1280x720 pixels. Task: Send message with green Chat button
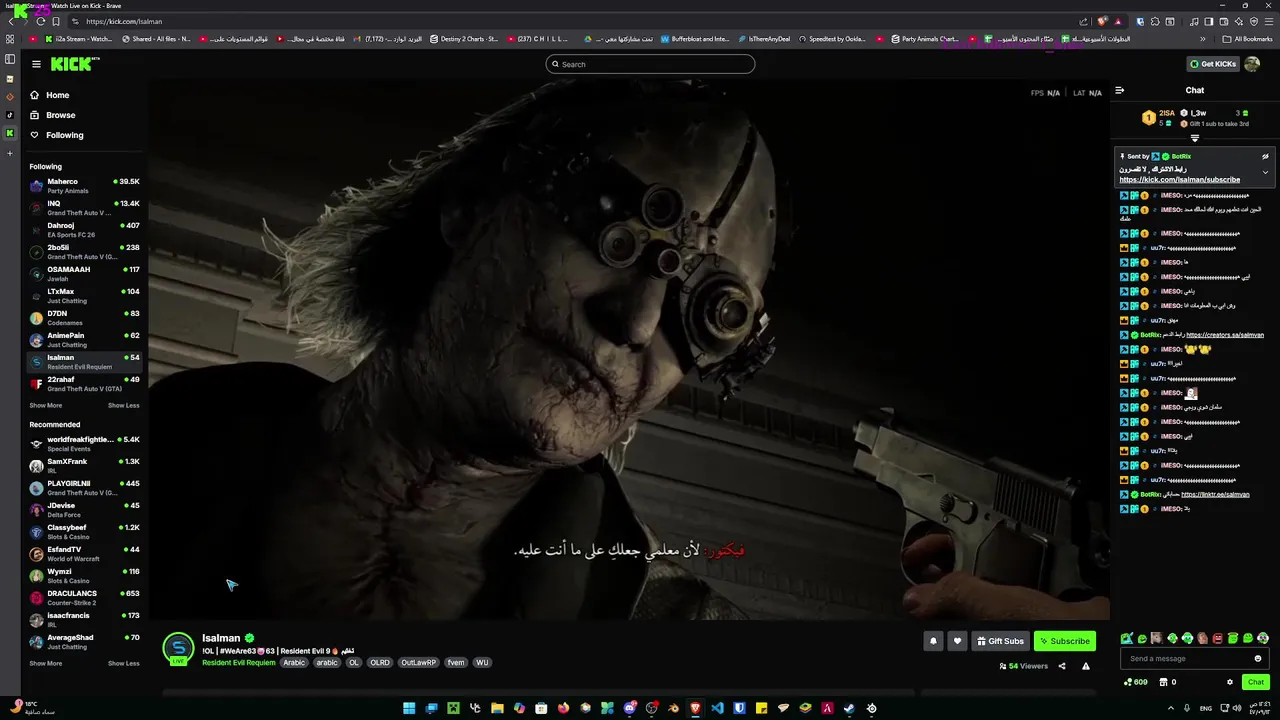[1256, 682]
